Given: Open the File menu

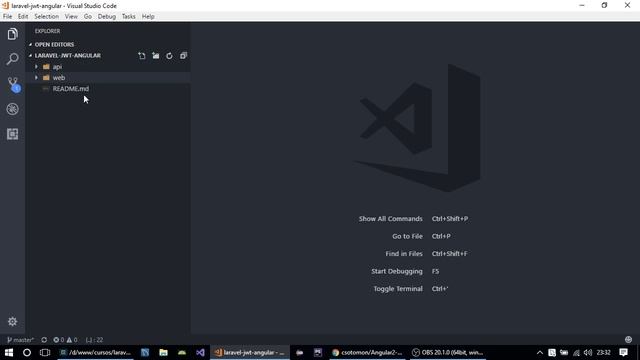Looking at the screenshot, I should (x=7, y=16).
